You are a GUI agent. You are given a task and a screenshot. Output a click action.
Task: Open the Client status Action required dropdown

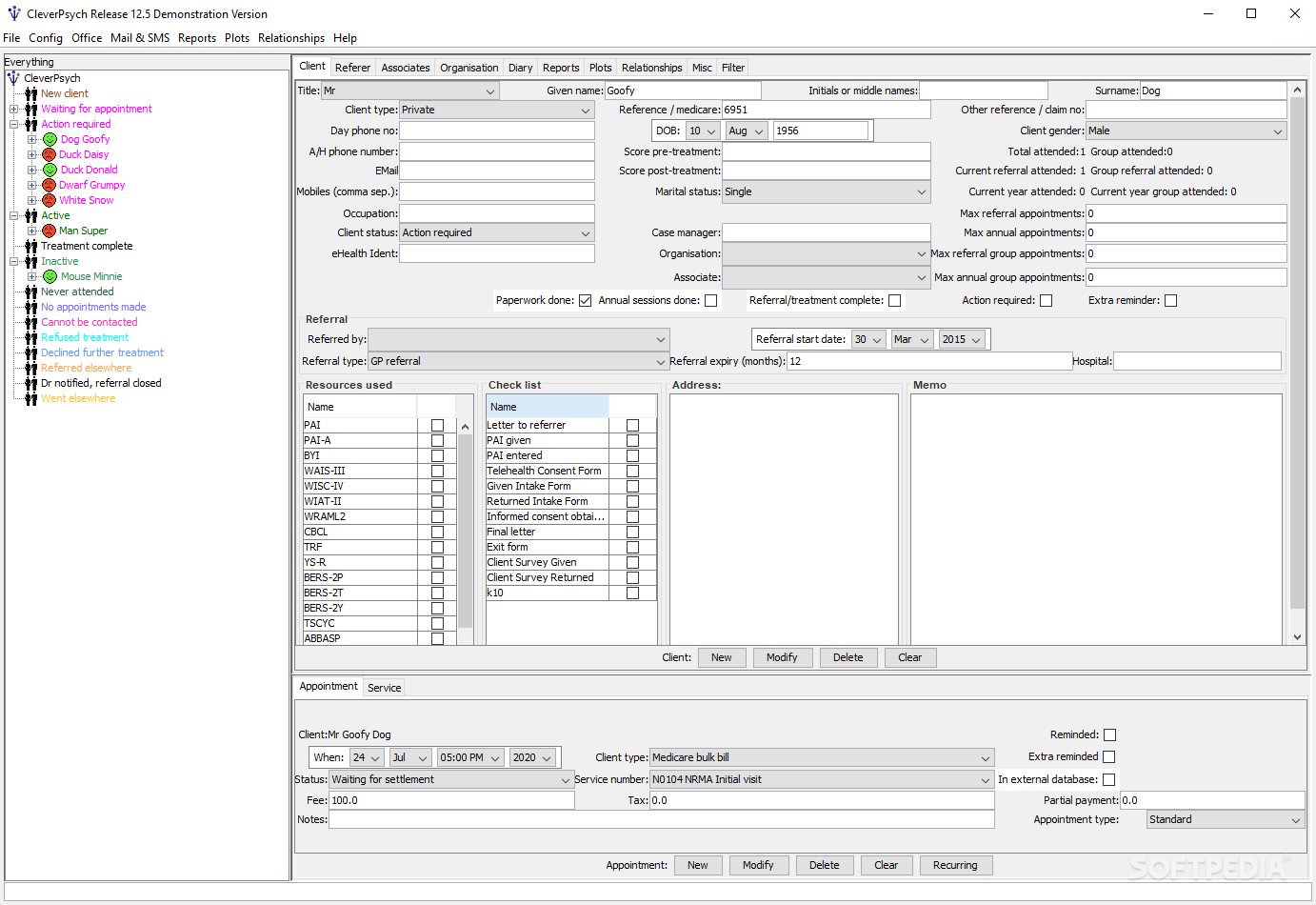(x=497, y=232)
